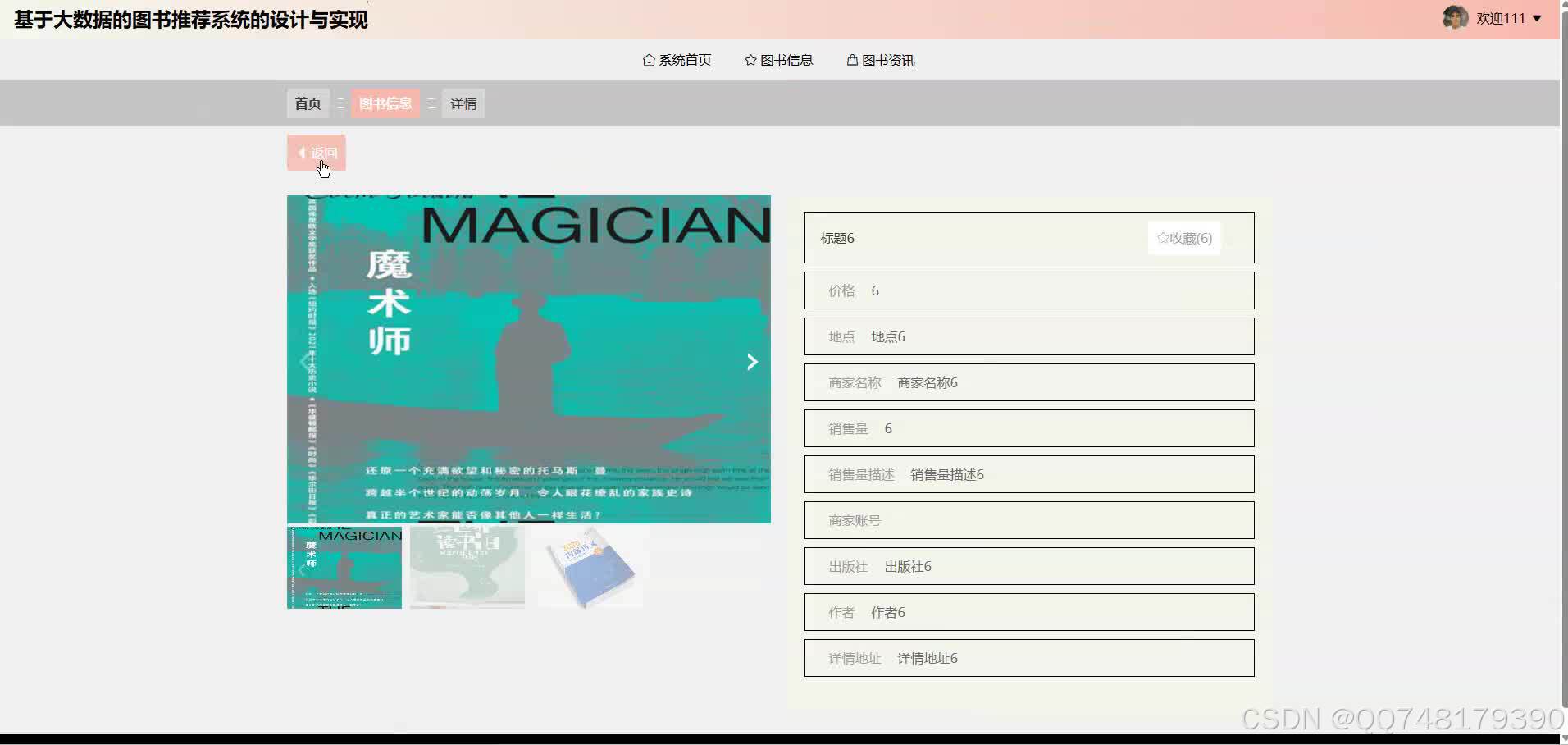Switch to the 首页 breadcrumb tab

[308, 103]
